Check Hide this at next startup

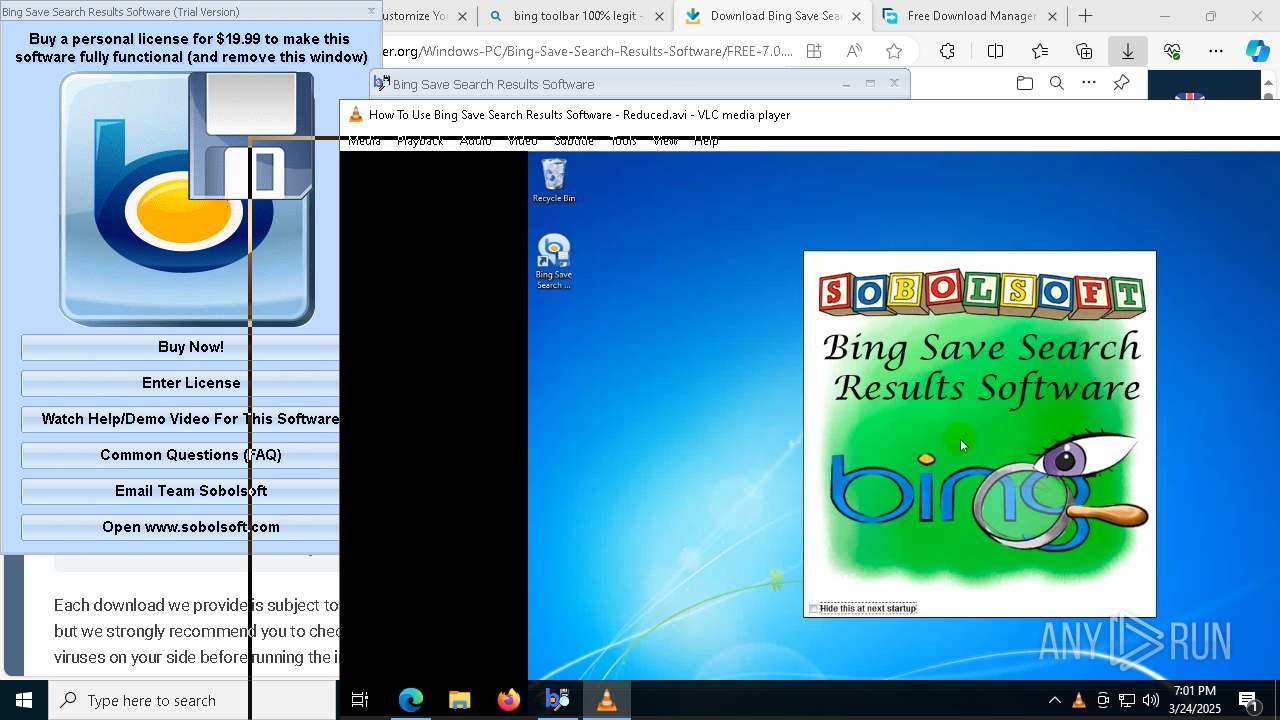[813, 608]
